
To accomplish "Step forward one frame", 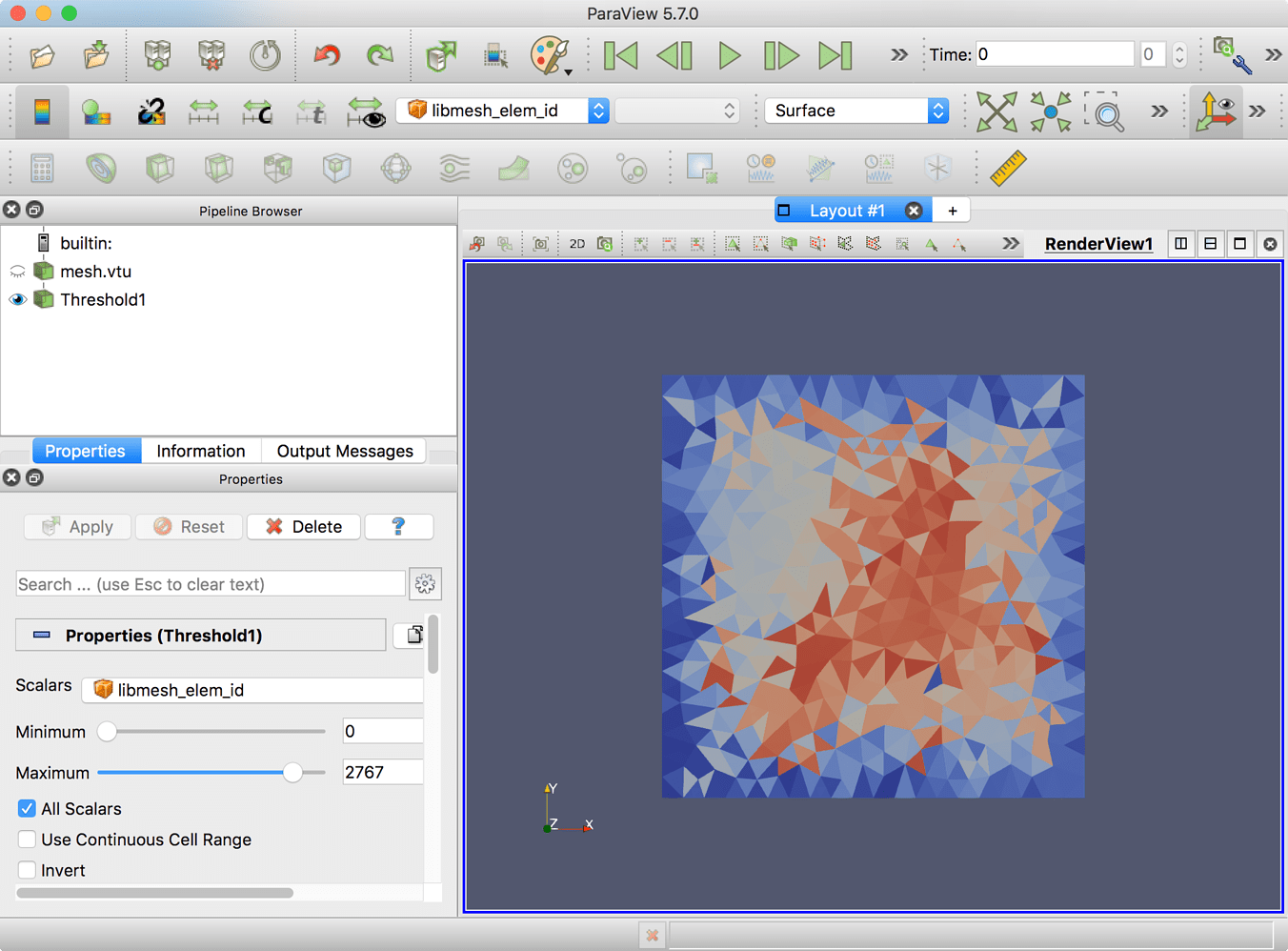I will pos(781,55).
